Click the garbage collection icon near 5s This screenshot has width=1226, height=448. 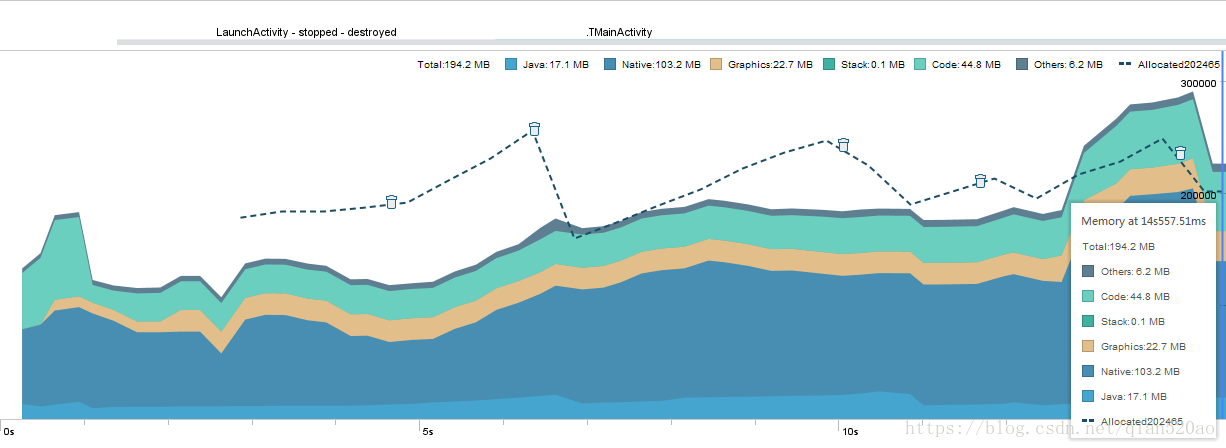pyautogui.click(x=391, y=201)
